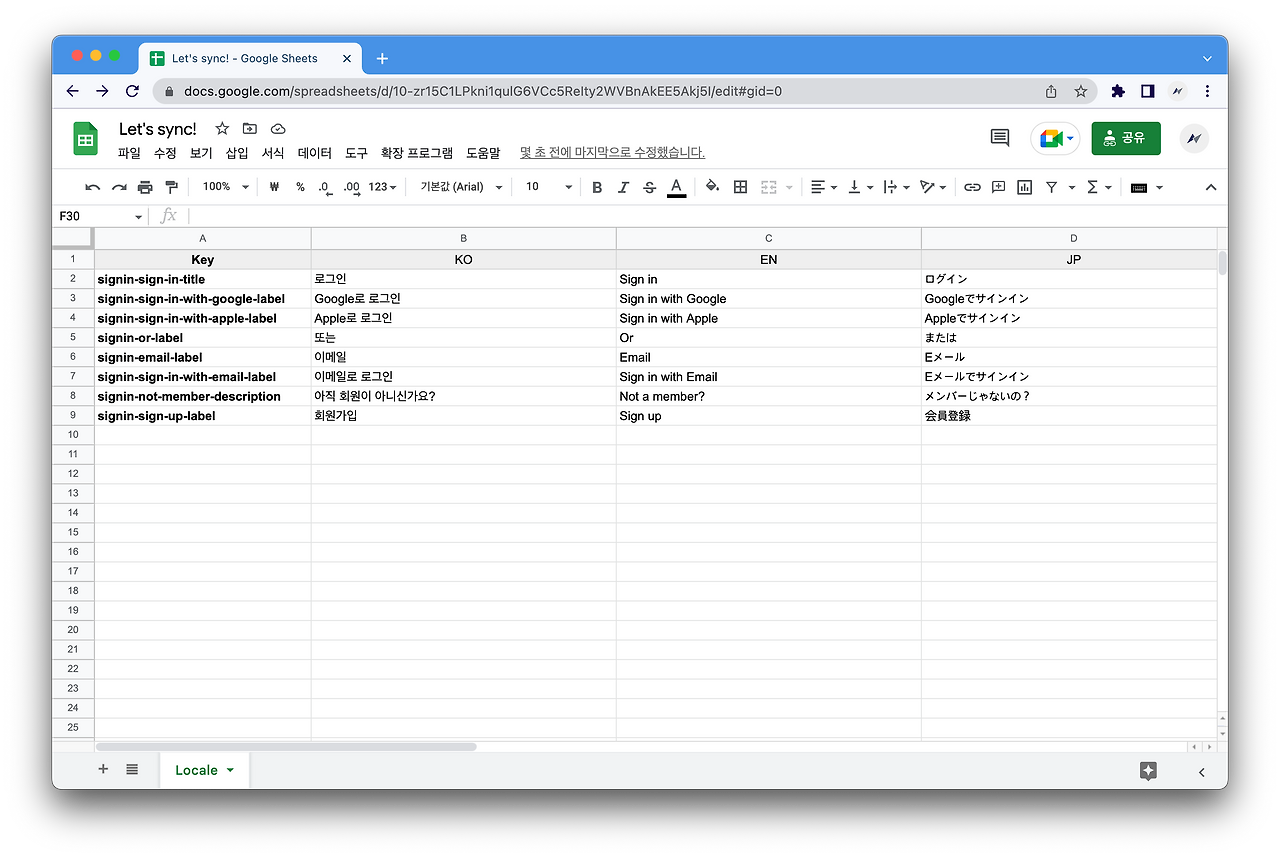Viewport: 1280px width, 858px height.
Task: Collapse the menus with up chevron
Action: [1211, 187]
